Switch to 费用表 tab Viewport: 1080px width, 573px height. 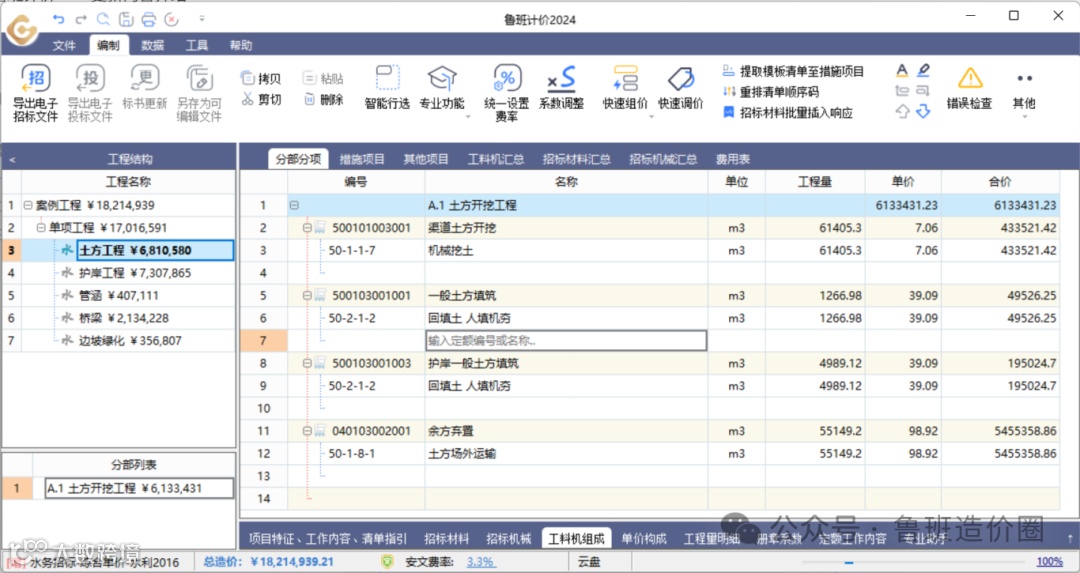pyautogui.click(x=732, y=159)
